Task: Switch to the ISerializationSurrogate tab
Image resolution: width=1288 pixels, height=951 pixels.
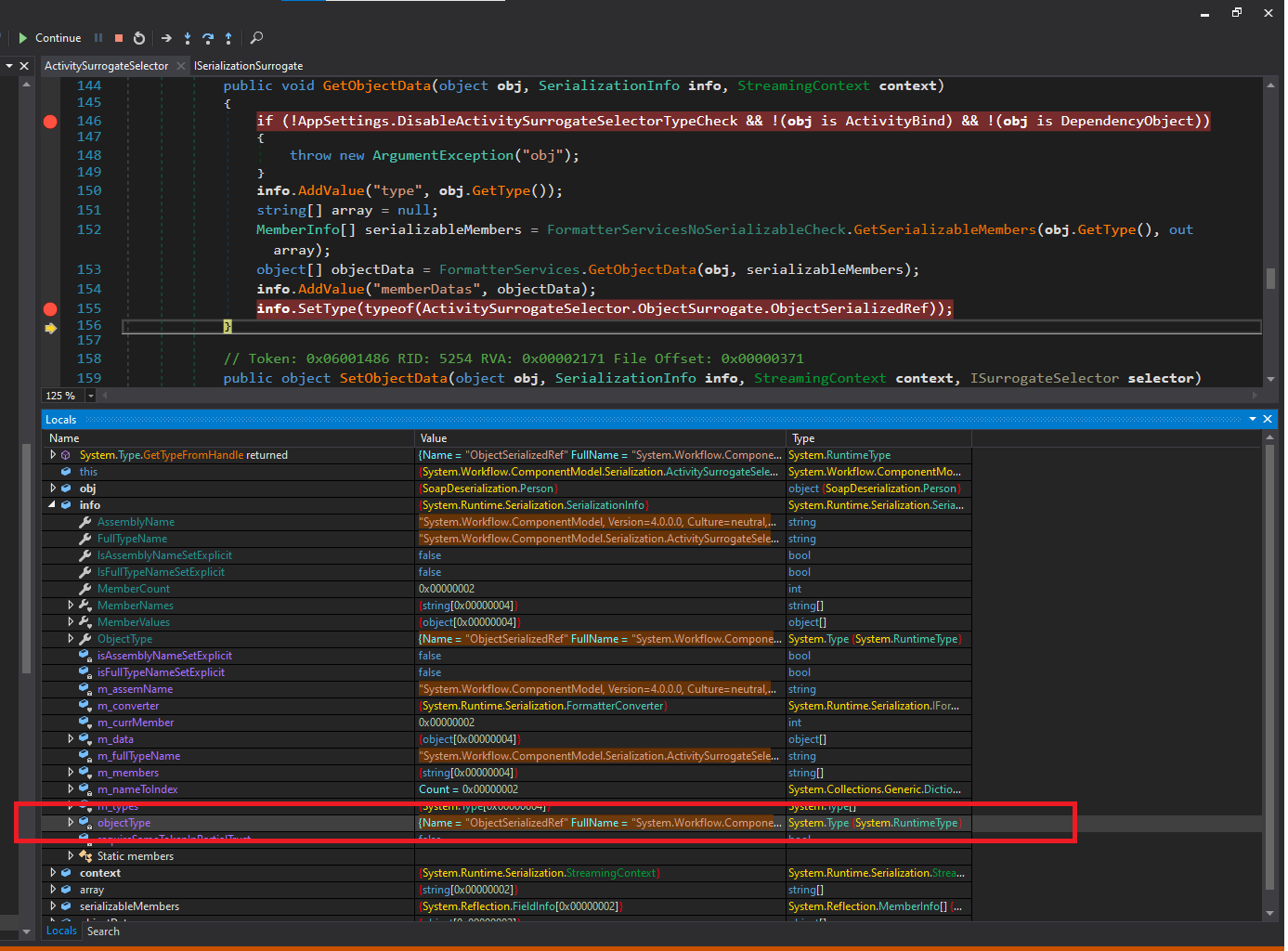Action: tap(248, 66)
